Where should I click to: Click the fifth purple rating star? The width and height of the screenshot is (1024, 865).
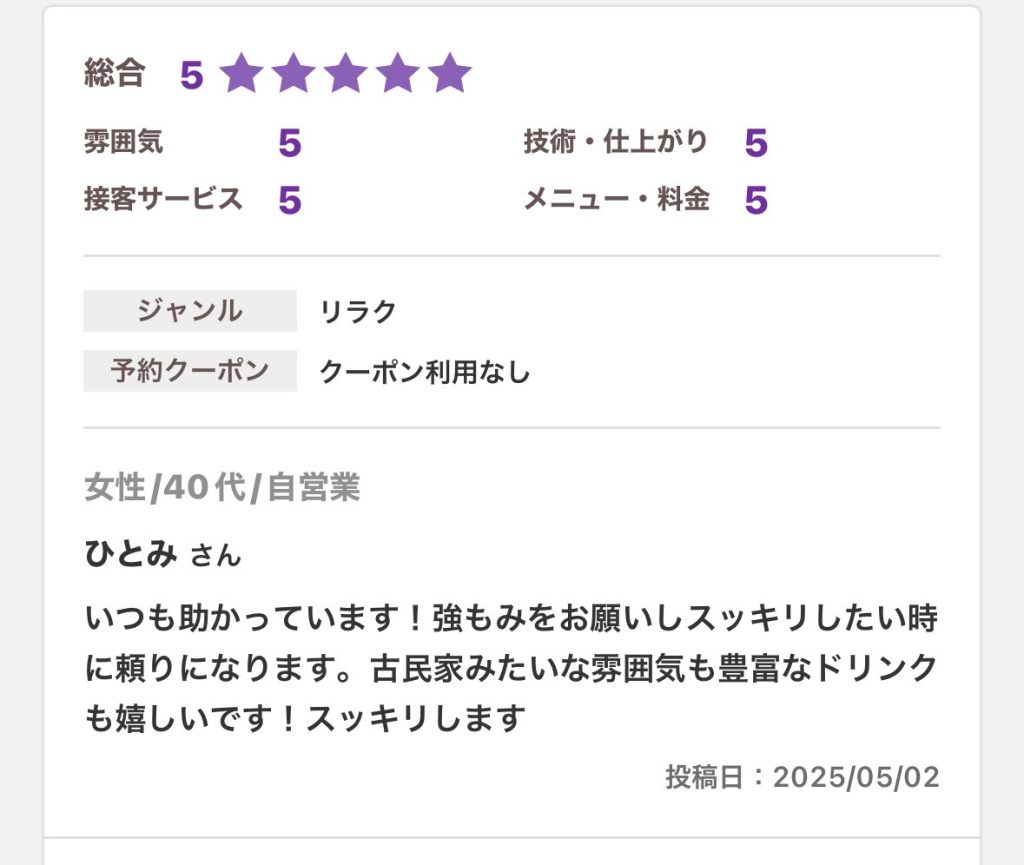point(450,72)
